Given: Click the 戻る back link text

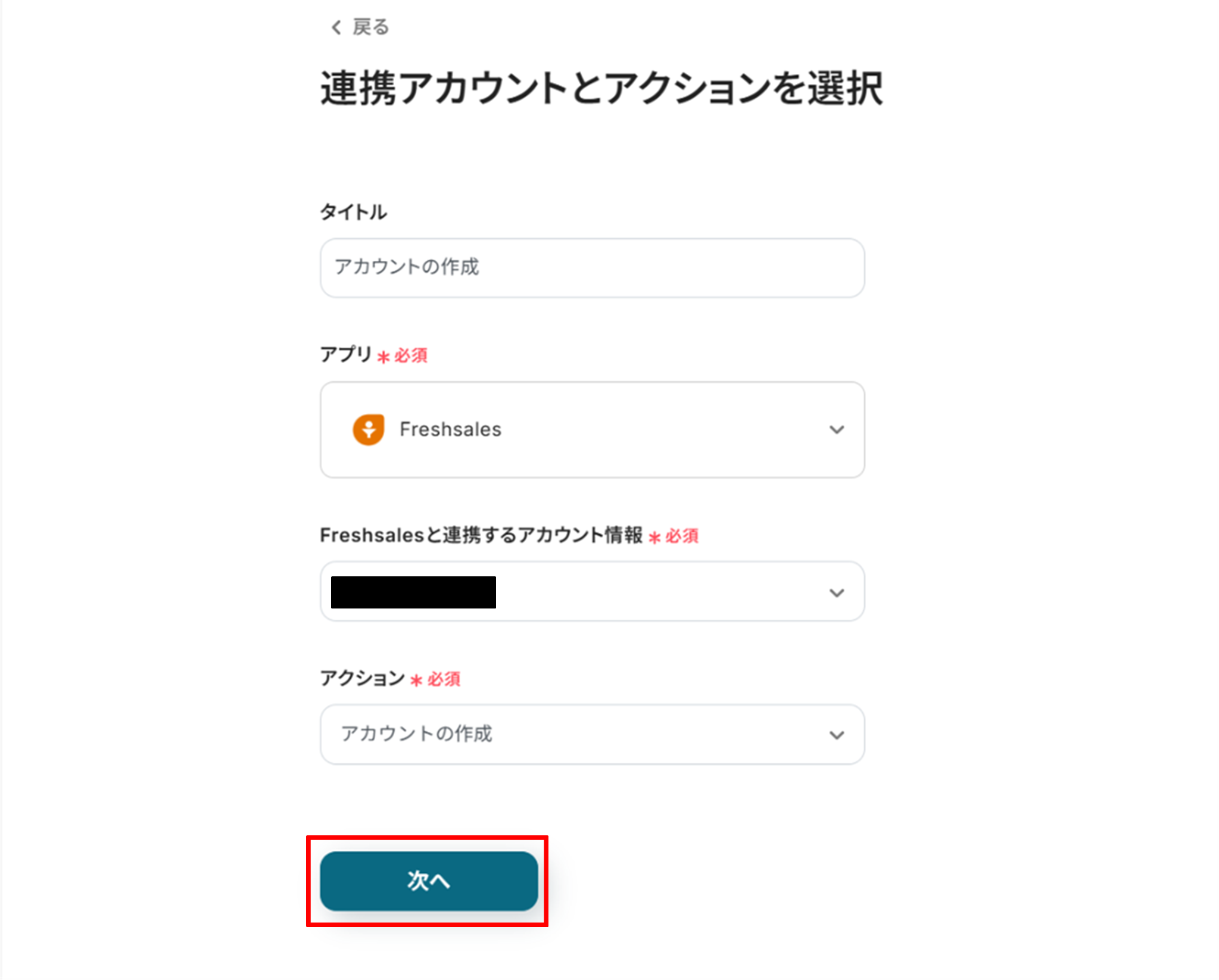Looking at the screenshot, I should 370,27.
